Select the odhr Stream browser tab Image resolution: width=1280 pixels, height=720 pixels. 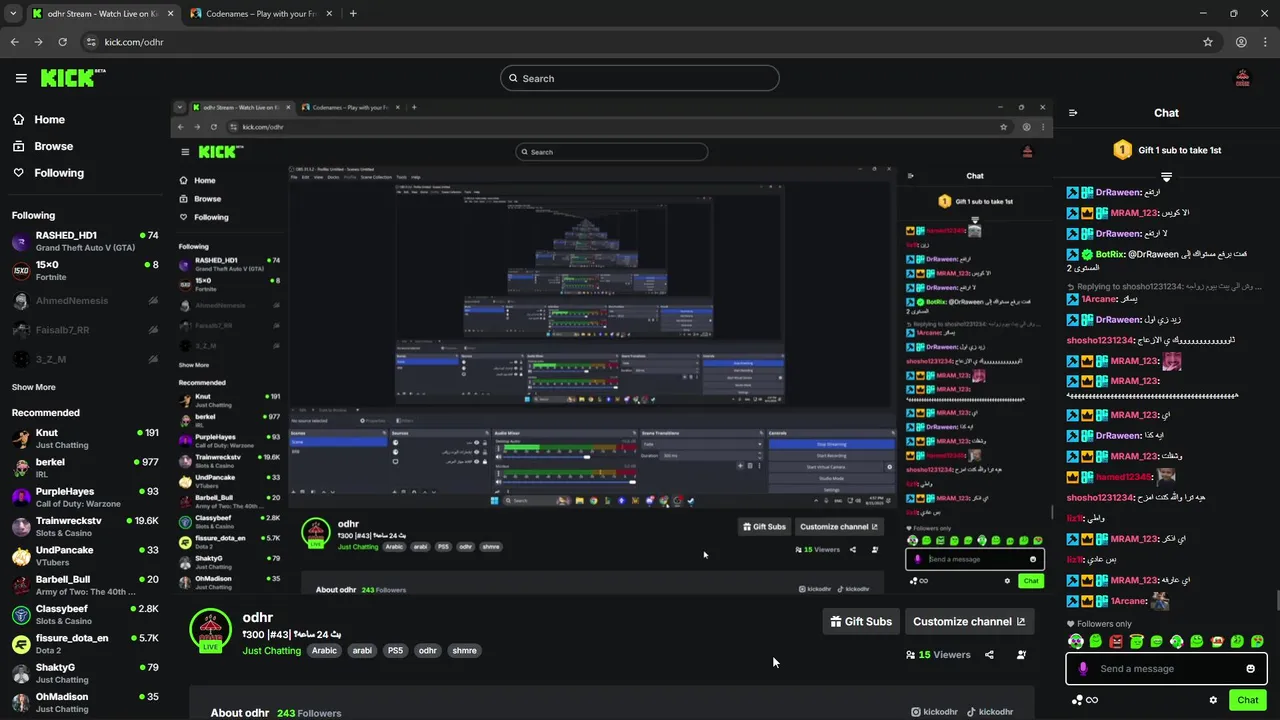point(102,14)
